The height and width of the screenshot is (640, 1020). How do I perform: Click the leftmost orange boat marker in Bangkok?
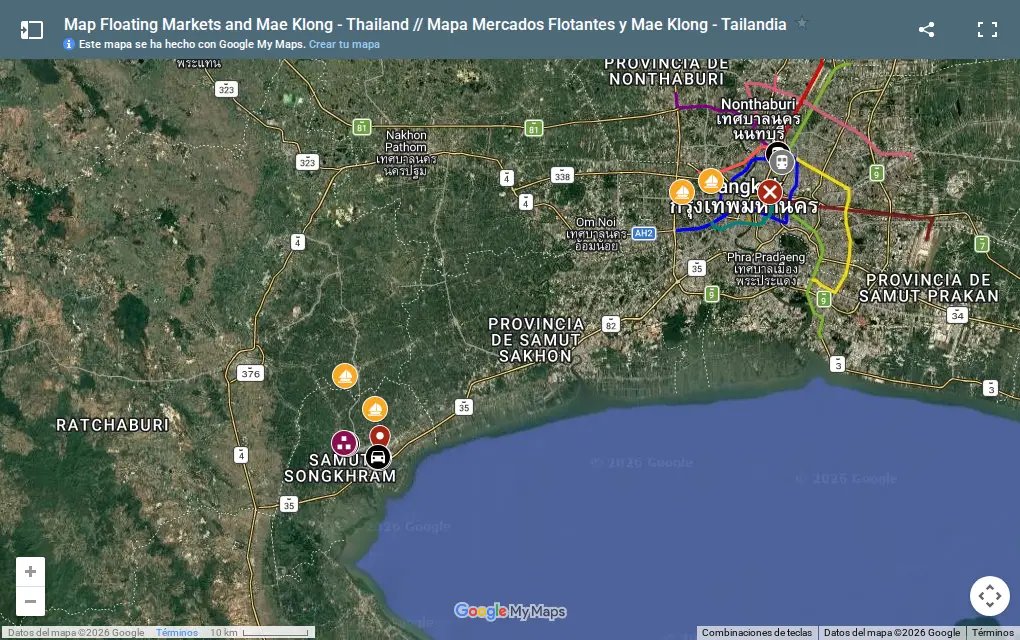tap(682, 193)
